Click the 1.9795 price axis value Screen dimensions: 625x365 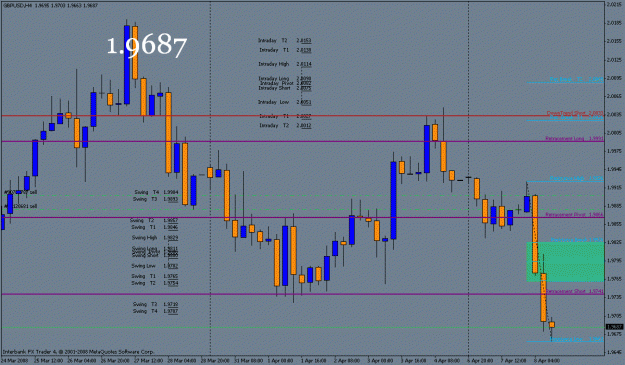[x=614, y=261]
